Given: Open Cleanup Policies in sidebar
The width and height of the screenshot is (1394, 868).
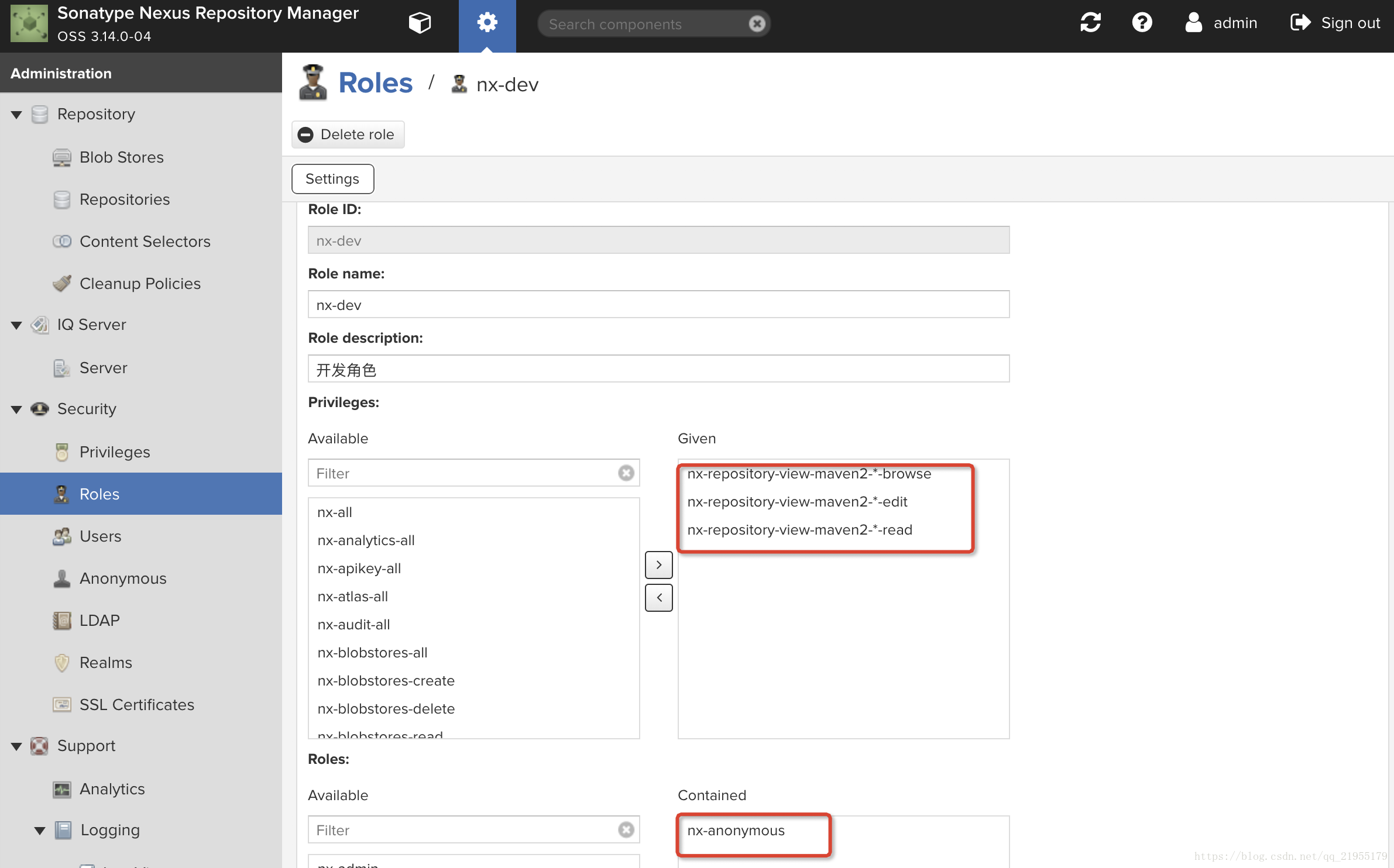Looking at the screenshot, I should pos(140,284).
